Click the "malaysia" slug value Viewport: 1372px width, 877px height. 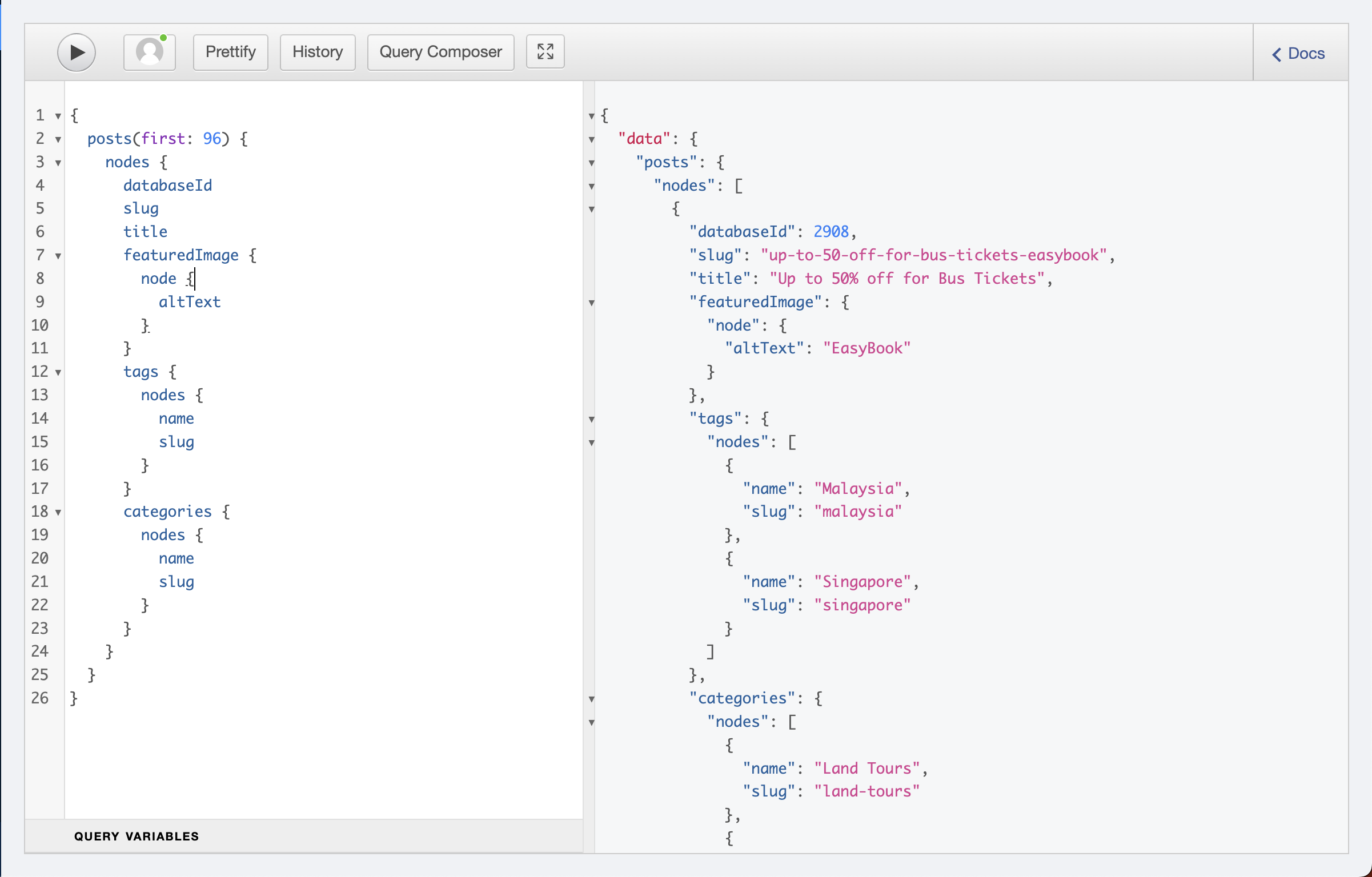[858, 512]
